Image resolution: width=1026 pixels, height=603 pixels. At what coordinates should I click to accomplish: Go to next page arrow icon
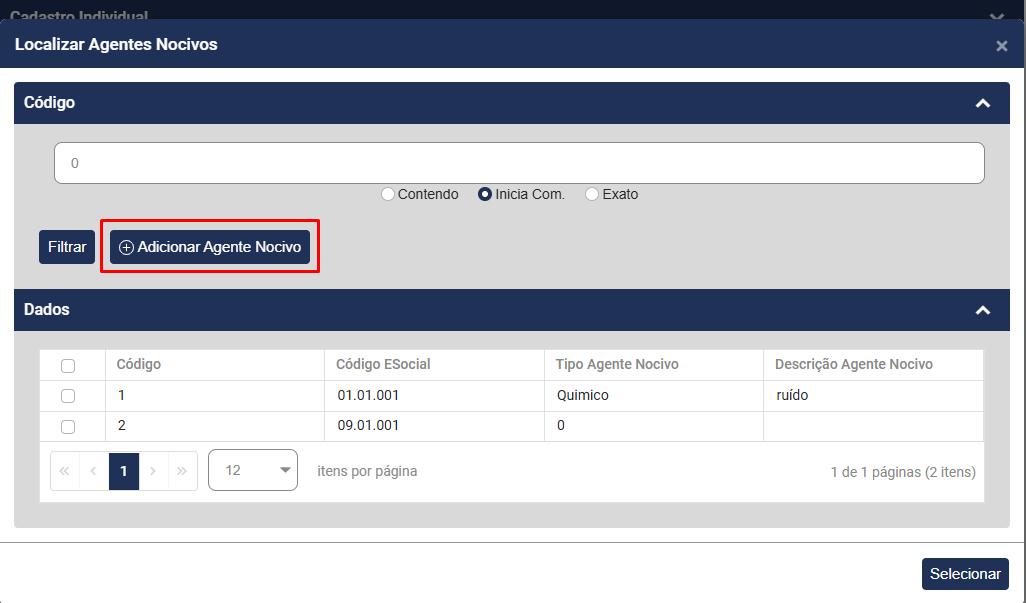pyautogui.click(x=153, y=471)
